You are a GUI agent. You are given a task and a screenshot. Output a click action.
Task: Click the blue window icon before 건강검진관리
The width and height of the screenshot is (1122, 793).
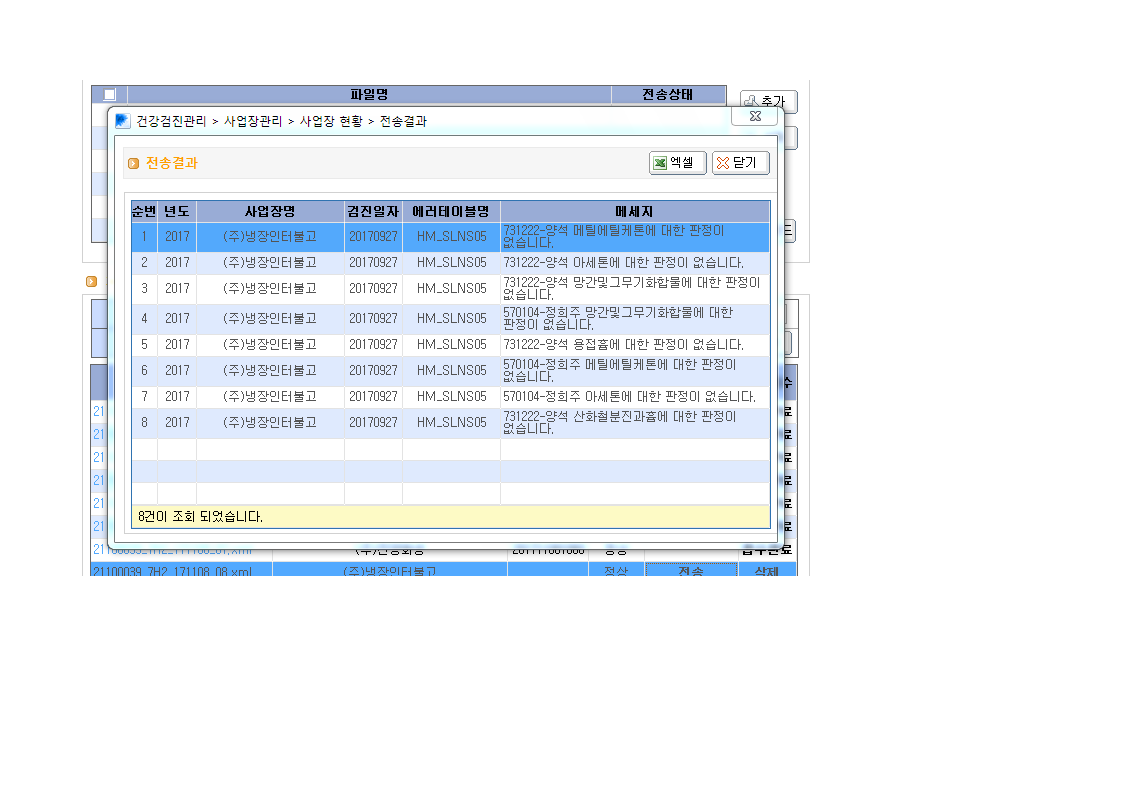[x=122, y=121]
